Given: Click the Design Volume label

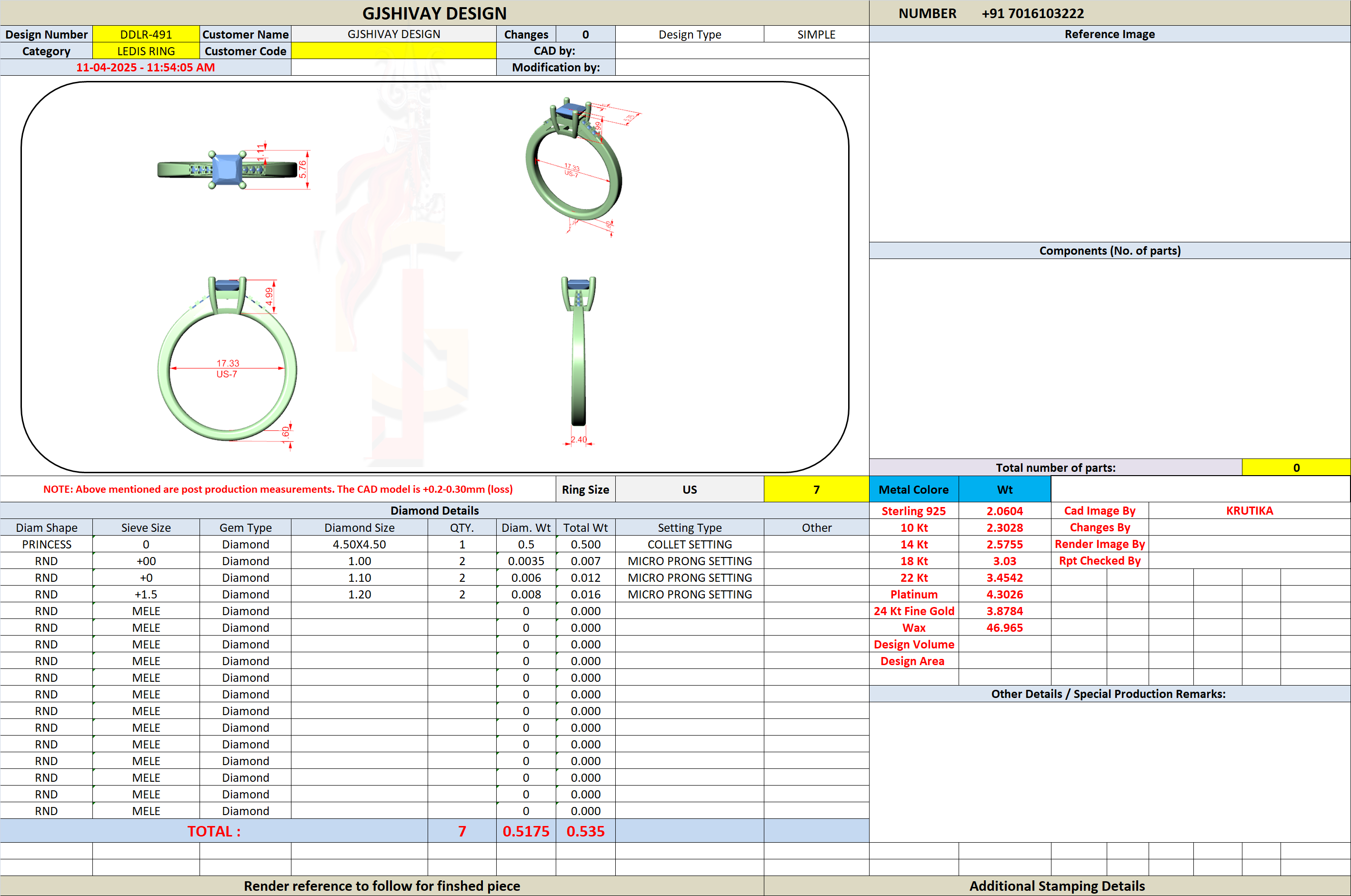Looking at the screenshot, I should tap(914, 644).
